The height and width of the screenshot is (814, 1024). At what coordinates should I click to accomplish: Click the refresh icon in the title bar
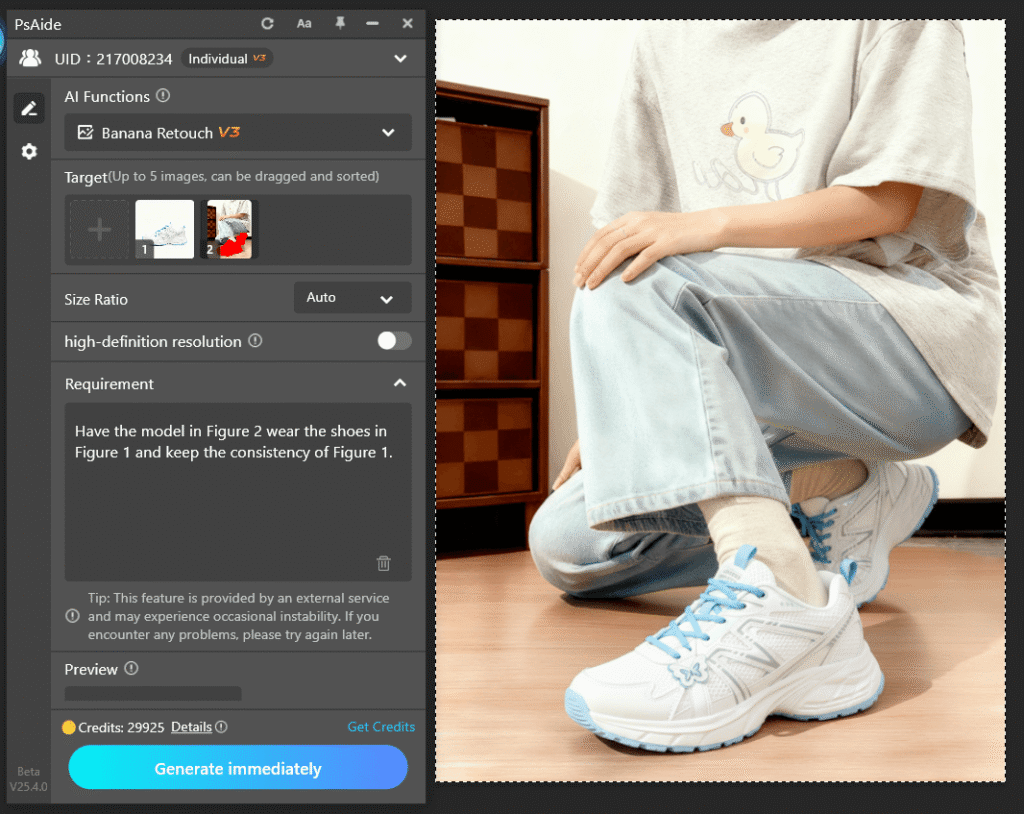pos(268,23)
